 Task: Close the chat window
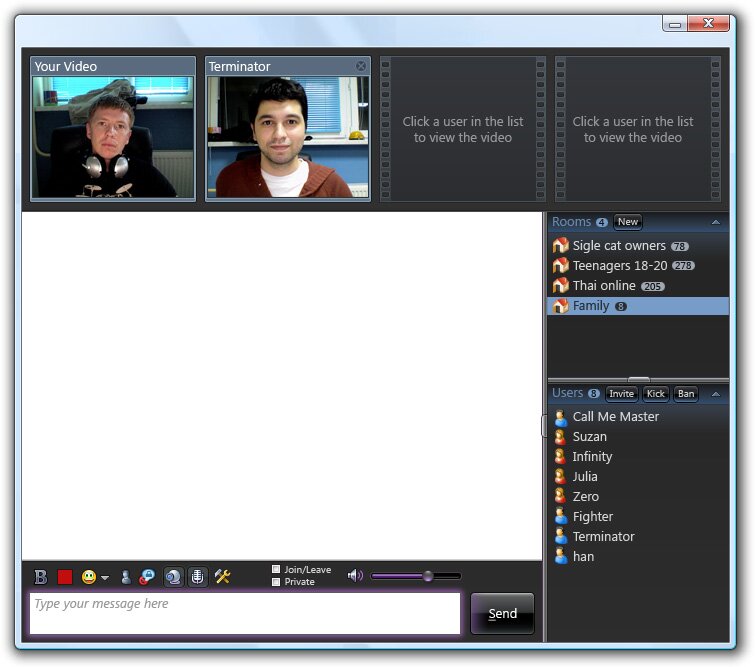pyautogui.click(x=708, y=23)
